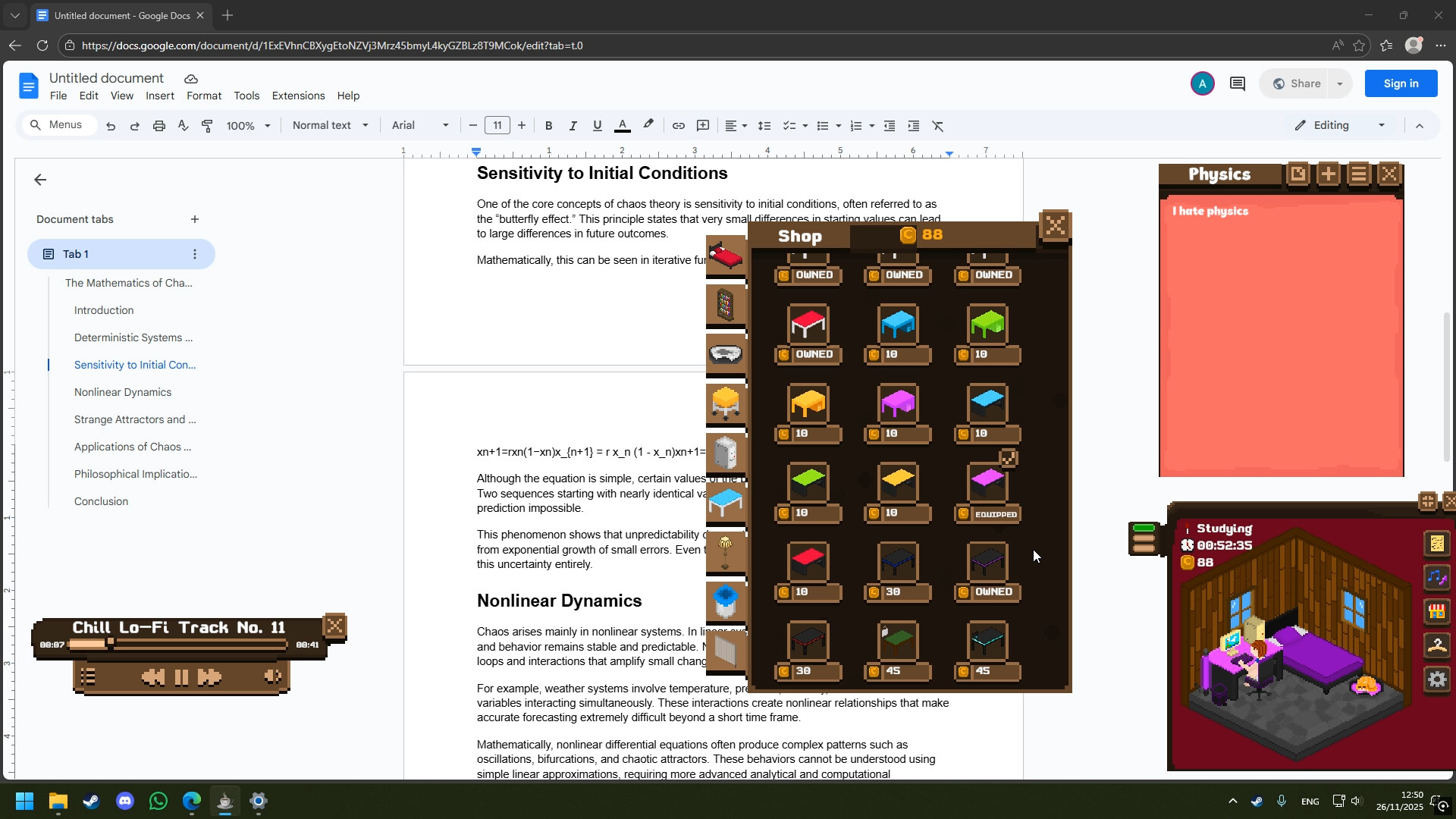
Task: Open the music panel with the note icon
Action: (1439, 577)
